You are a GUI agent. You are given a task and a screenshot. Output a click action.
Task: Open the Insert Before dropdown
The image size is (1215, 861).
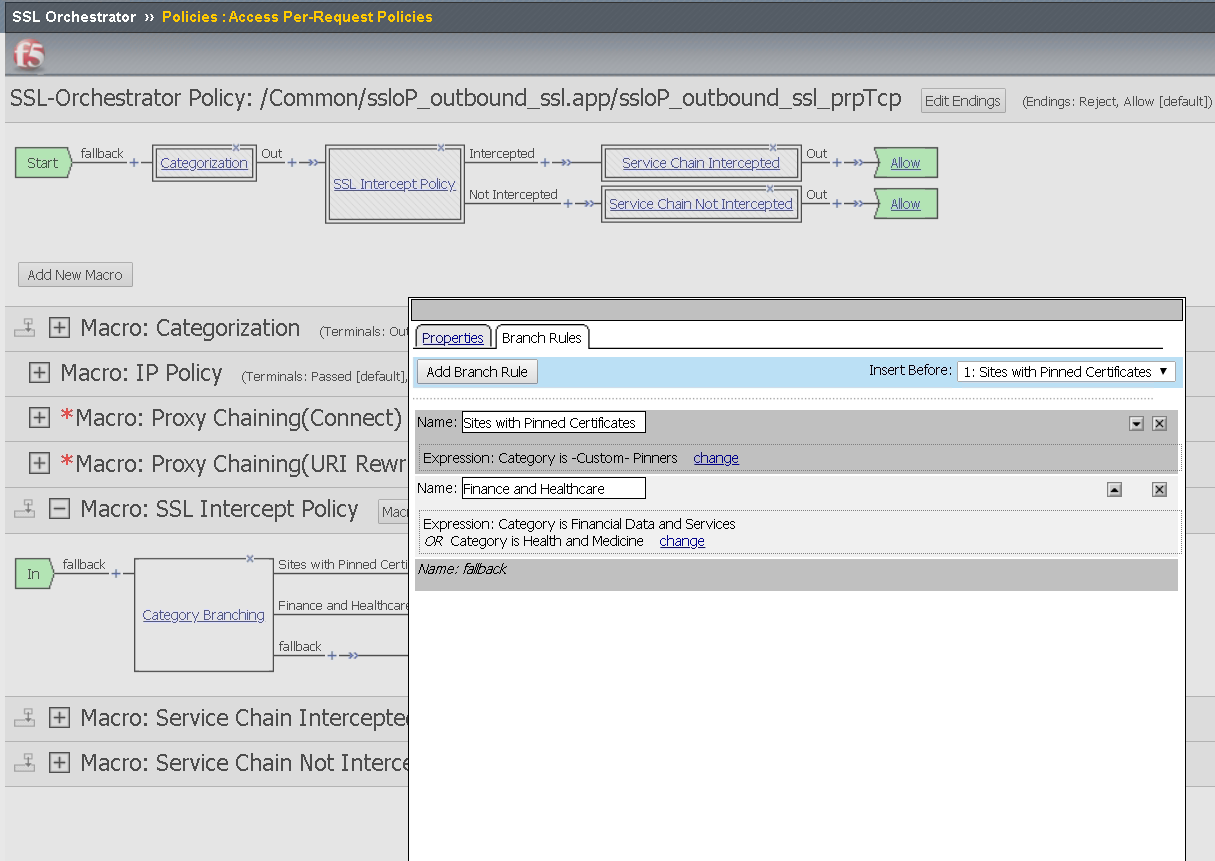(1066, 372)
